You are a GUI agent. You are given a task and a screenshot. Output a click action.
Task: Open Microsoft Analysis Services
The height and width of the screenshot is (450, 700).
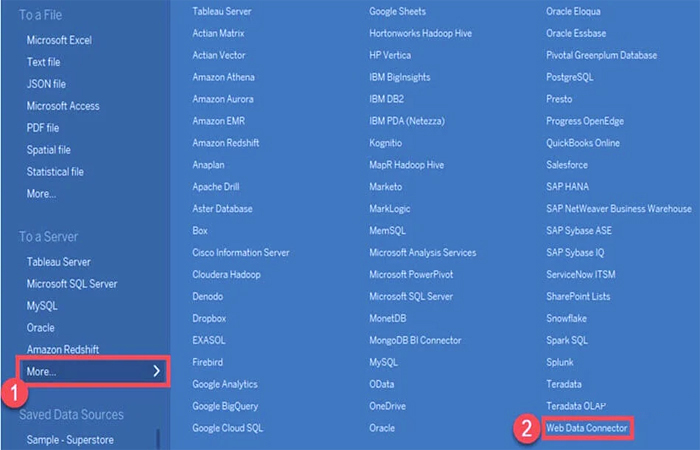(x=422, y=253)
